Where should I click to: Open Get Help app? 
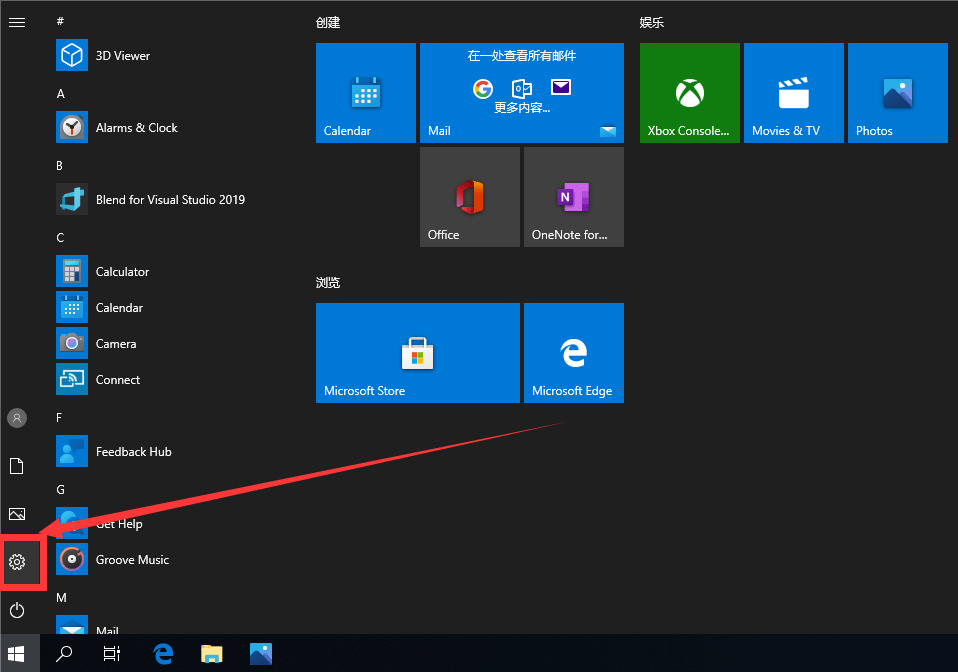[171, 524]
